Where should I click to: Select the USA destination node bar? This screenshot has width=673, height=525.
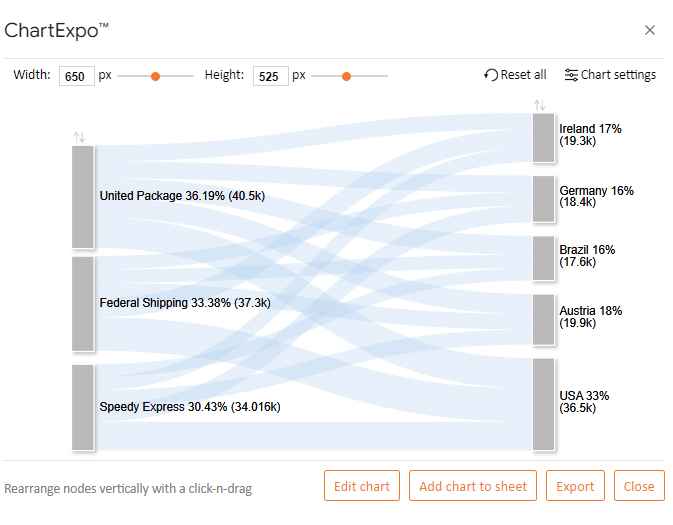(x=543, y=404)
